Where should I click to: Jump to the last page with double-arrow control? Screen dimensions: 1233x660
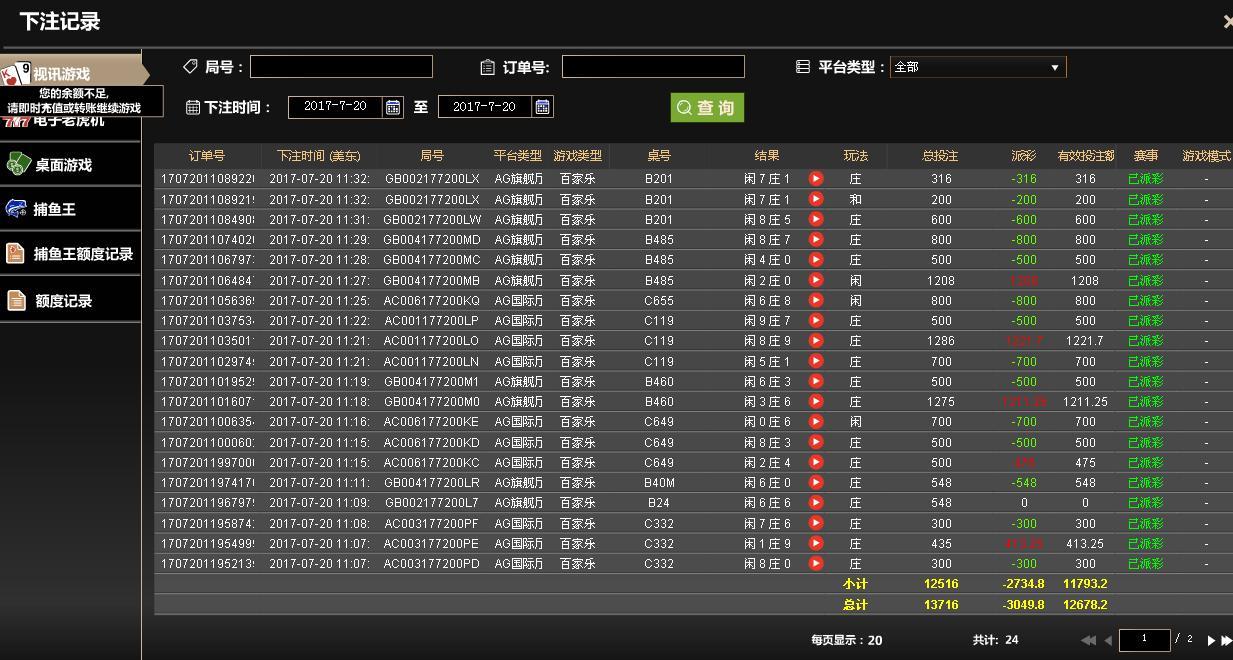[x=1227, y=640]
